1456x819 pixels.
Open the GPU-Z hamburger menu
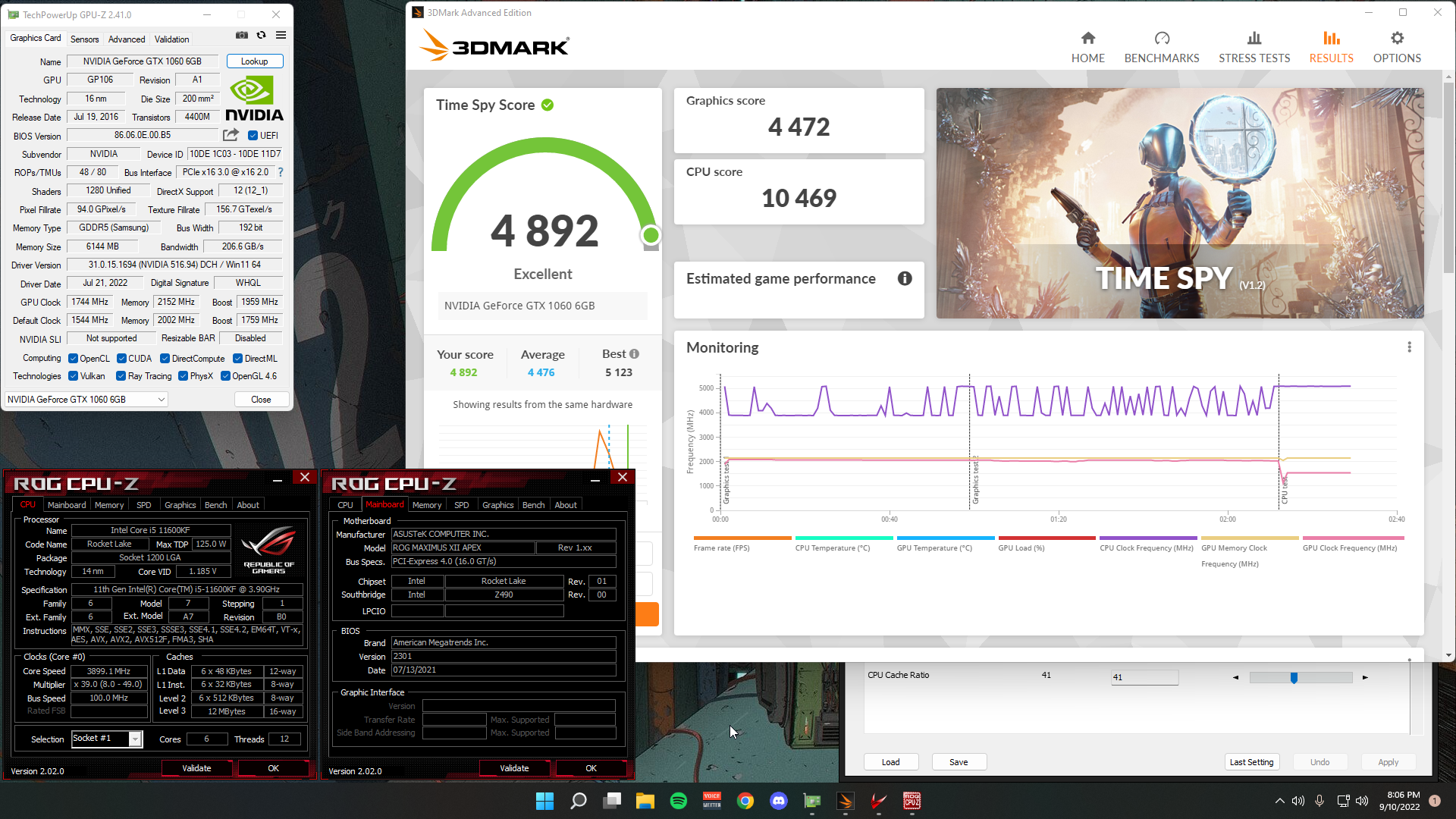coord(281,35)
